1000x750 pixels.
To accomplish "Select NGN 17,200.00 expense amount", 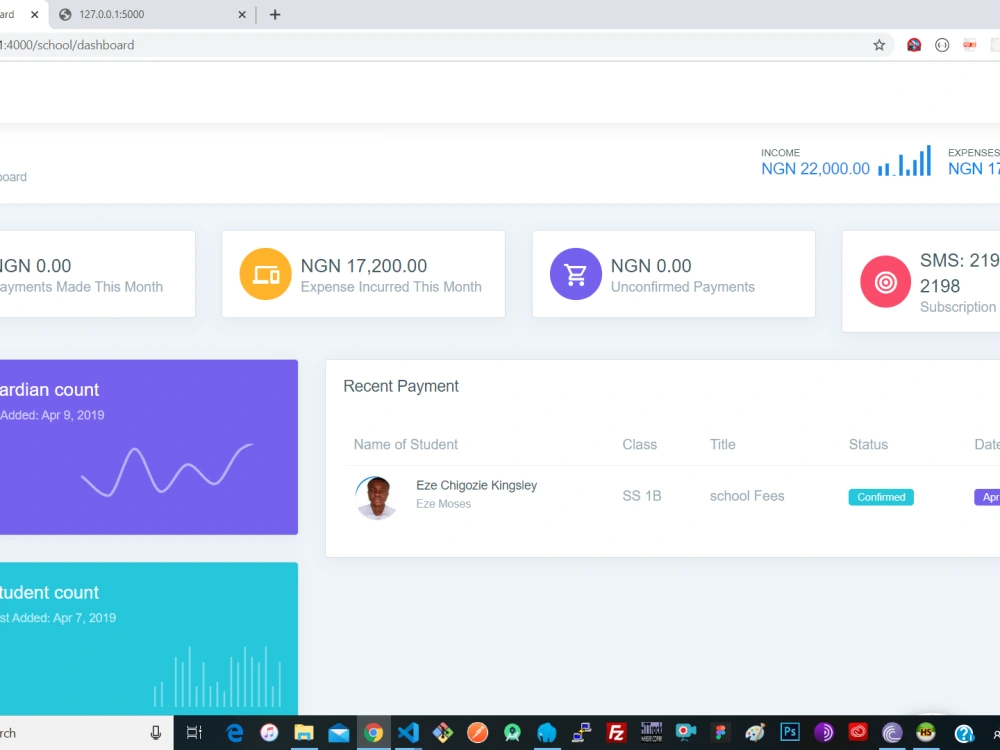I will pos(364,265).
